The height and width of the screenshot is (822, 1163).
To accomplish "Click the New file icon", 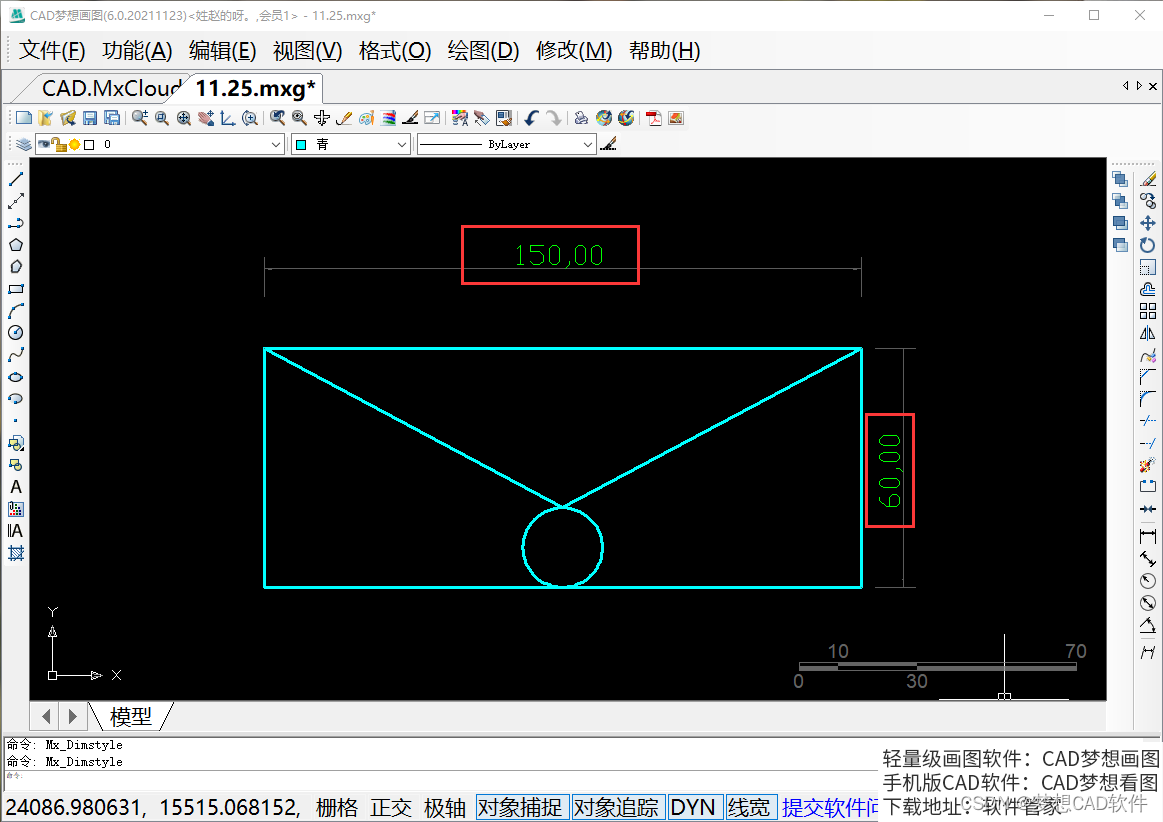I will [24, 118].
